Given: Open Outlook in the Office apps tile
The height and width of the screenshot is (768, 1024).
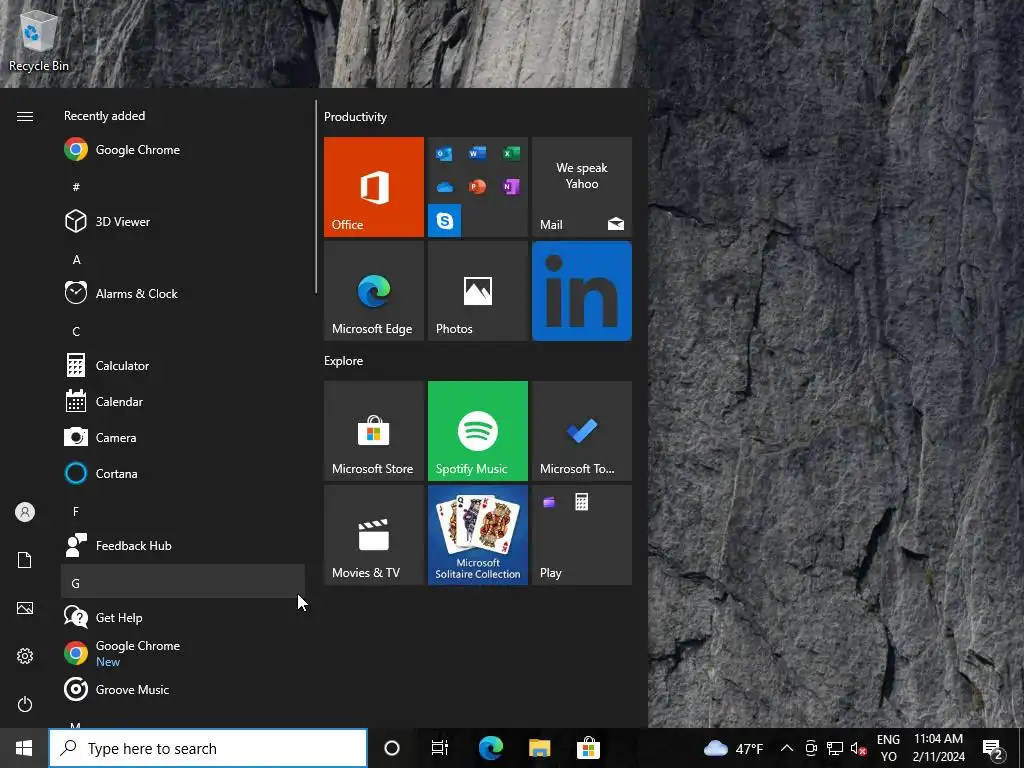Looking at the screenshot, I should point(445,153).
